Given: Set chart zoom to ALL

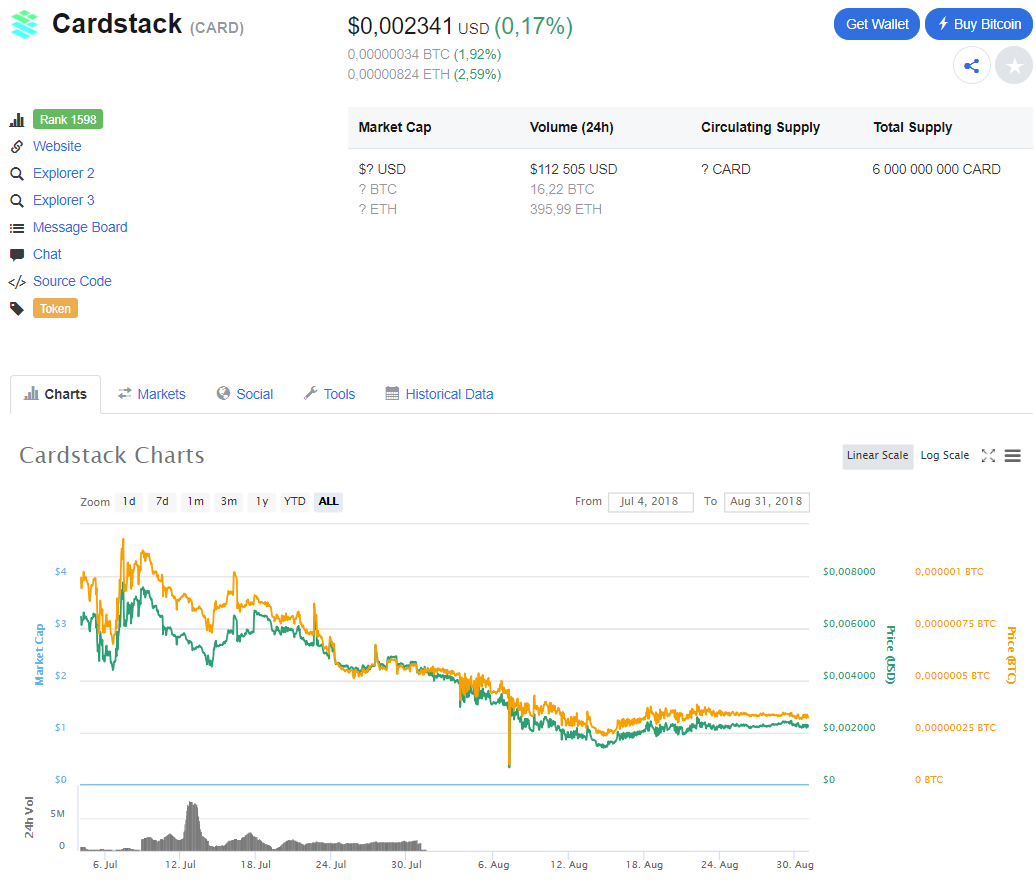Looking at the screenshot, I should 328,502.
